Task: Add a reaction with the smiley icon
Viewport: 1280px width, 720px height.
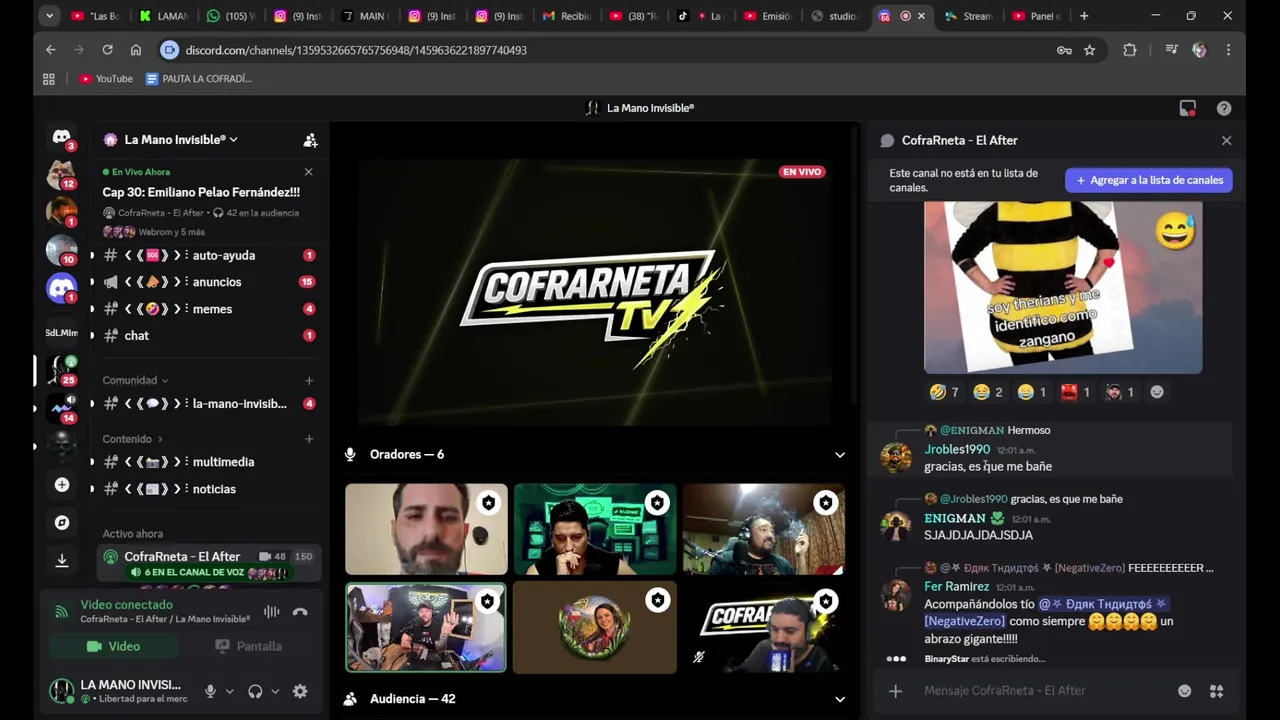Action: click(x=1157, y=392)
